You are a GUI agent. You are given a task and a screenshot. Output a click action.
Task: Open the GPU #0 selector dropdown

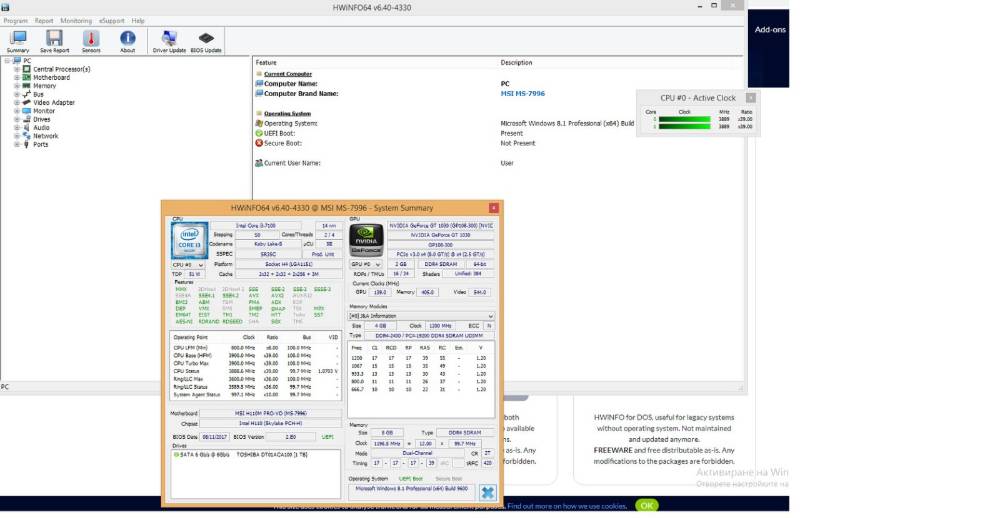pos(366,264)
